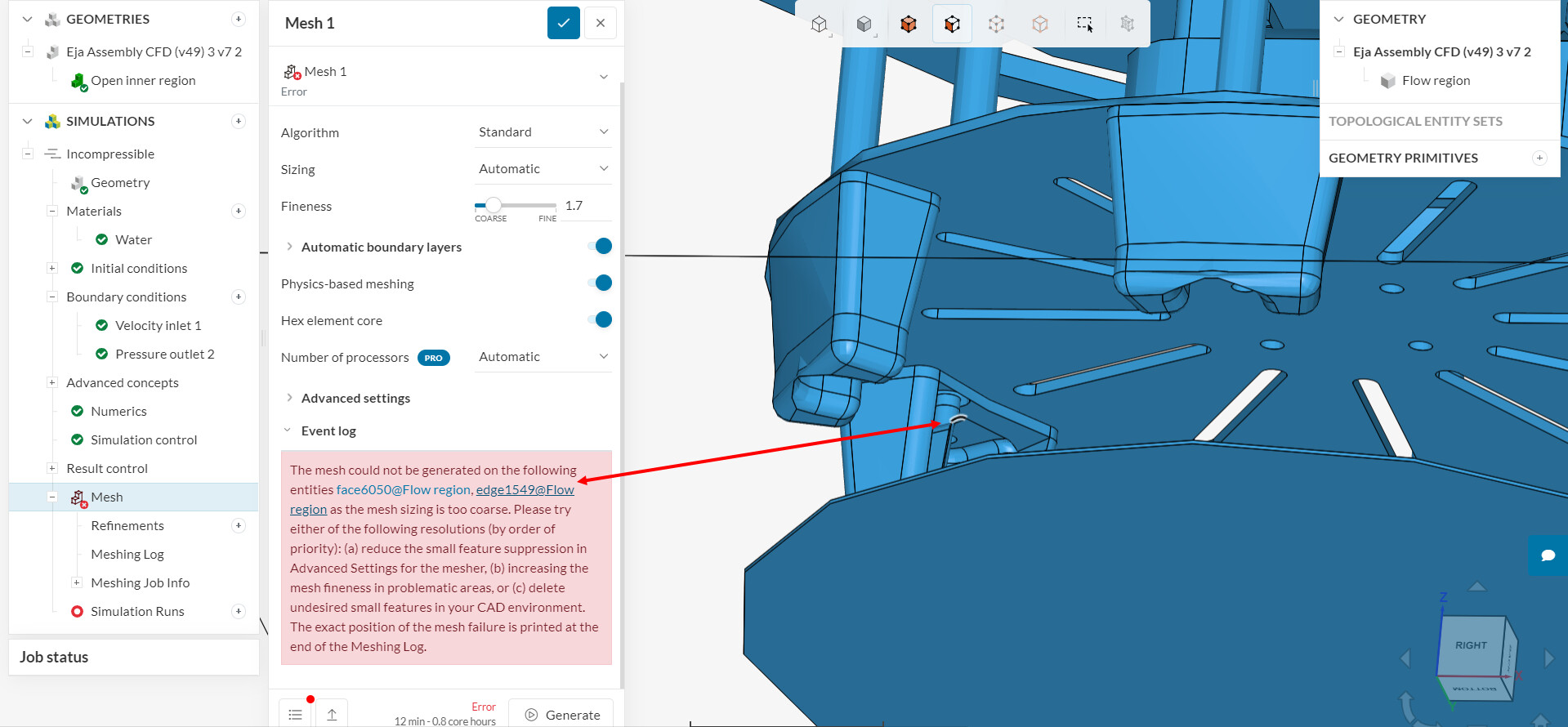
Task: Toggle the Hex element core switch
Action: [x=600, y=320]
